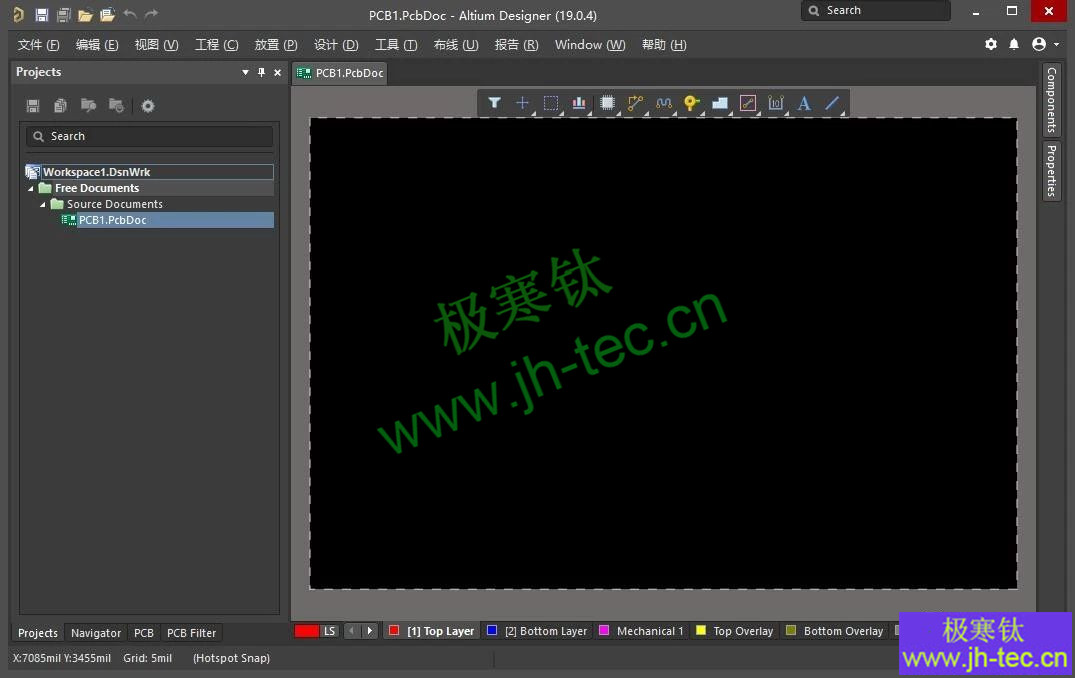1075x678 pixels.
Task: Click the Save All icon in title bar
Action: pos(64,14)
